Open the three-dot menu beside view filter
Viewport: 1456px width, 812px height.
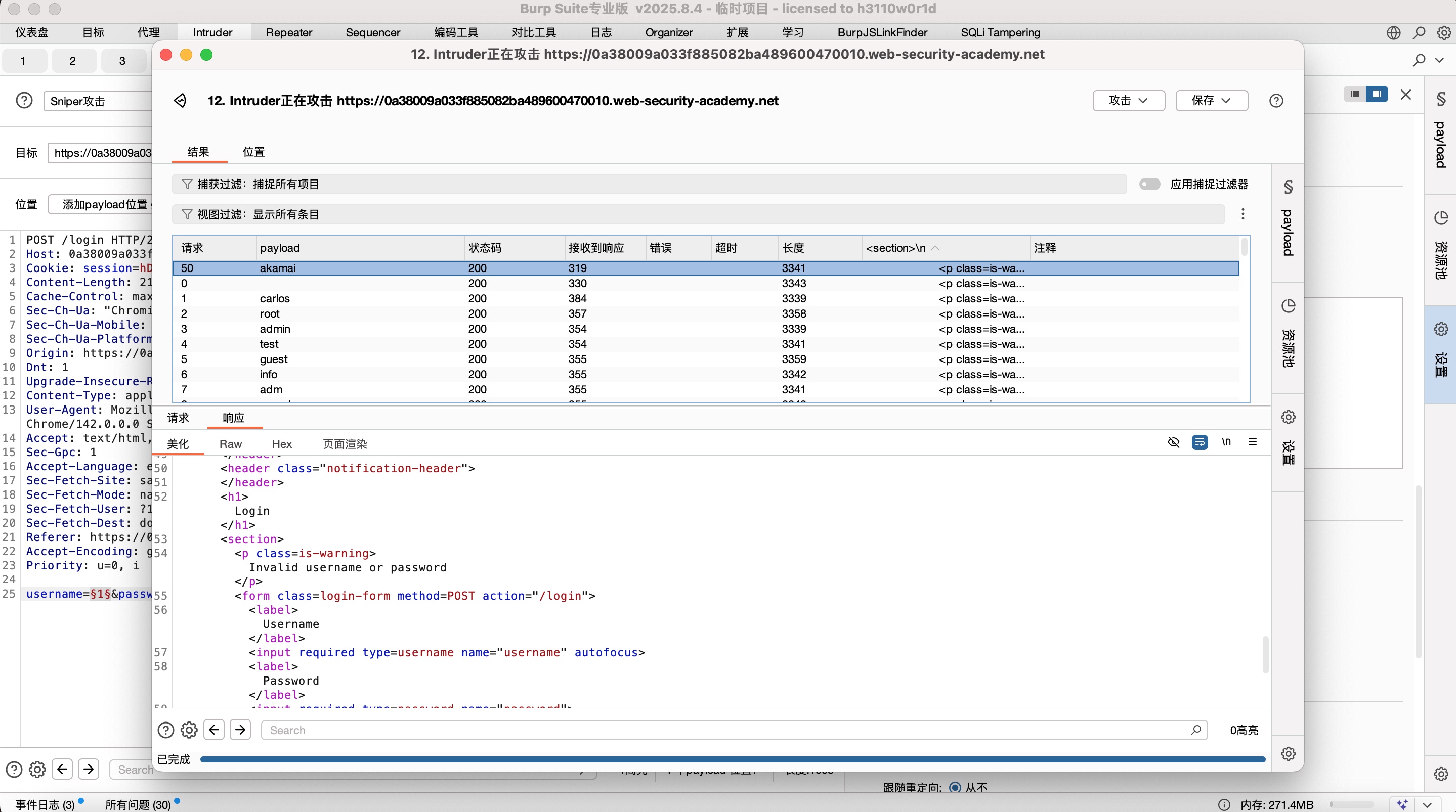[x=1243, y=214]
